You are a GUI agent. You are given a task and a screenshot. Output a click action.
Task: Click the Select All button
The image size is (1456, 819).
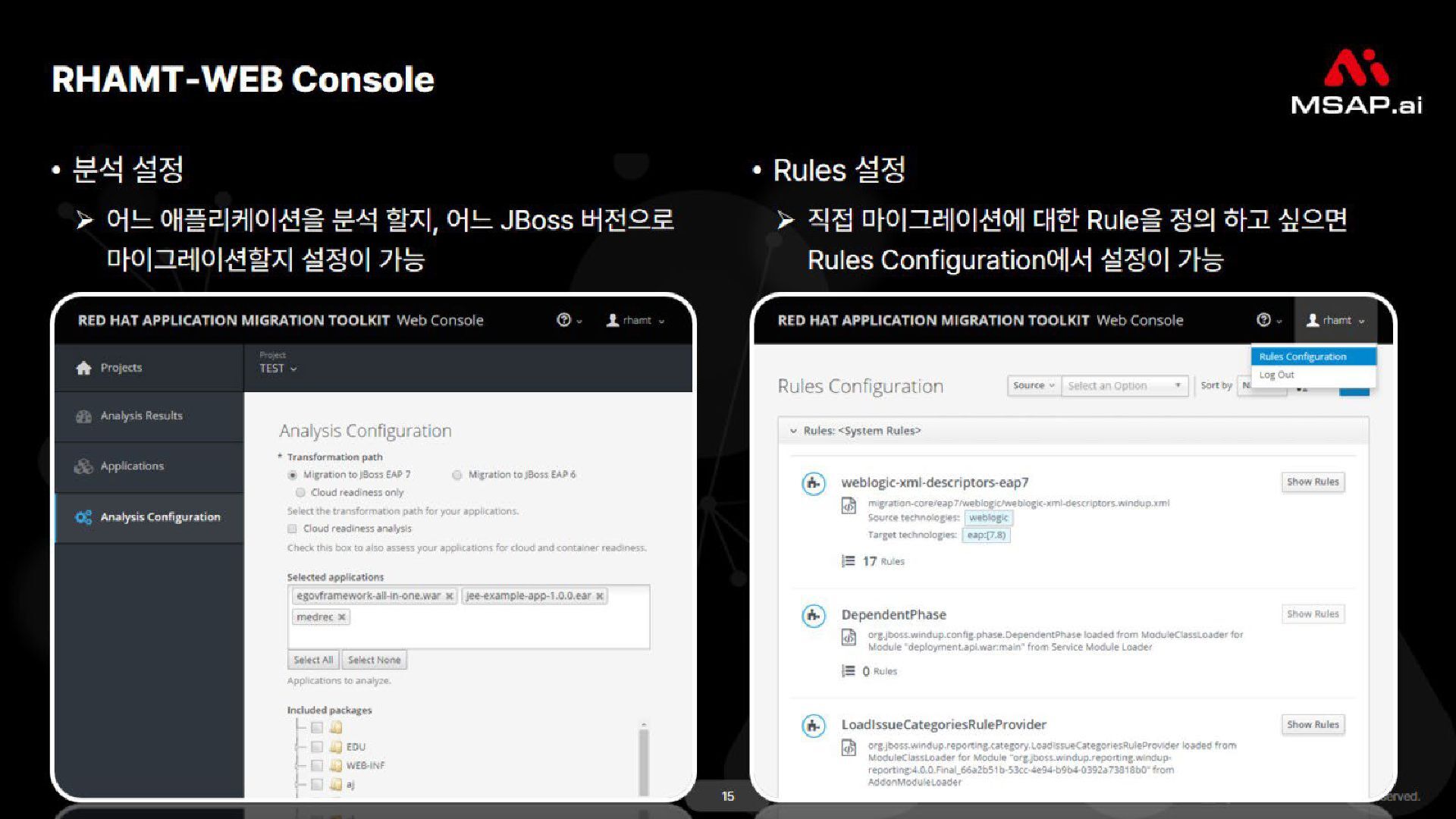[x=313, y=660]
